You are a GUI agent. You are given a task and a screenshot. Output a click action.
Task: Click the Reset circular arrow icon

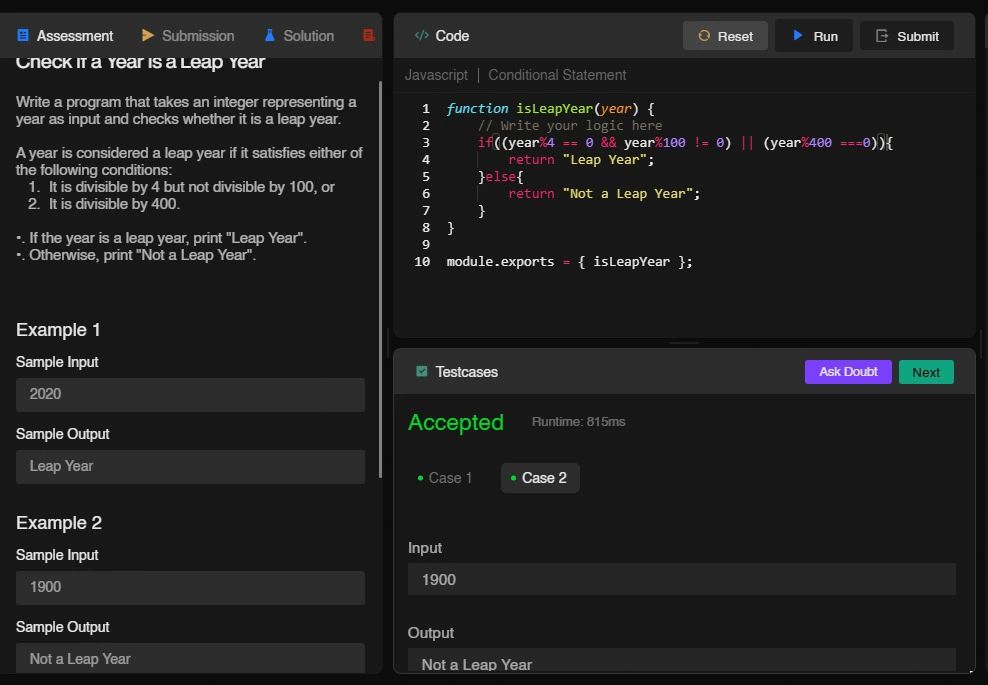point(704,36)
